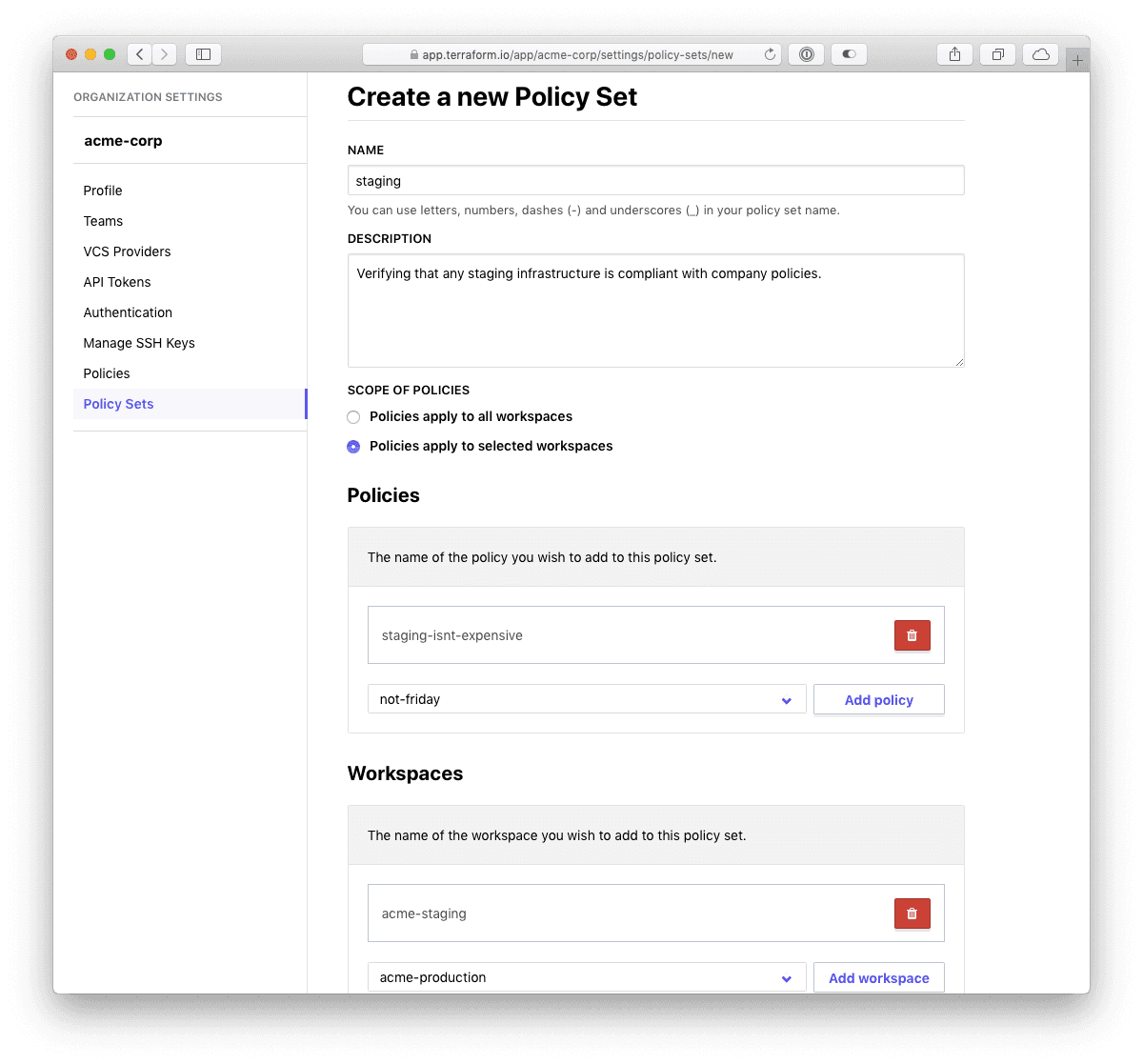Viewport: 1143px width, 1064px height.
Task: Go to Policy Sets in organization settings
Action: point(118,404)
